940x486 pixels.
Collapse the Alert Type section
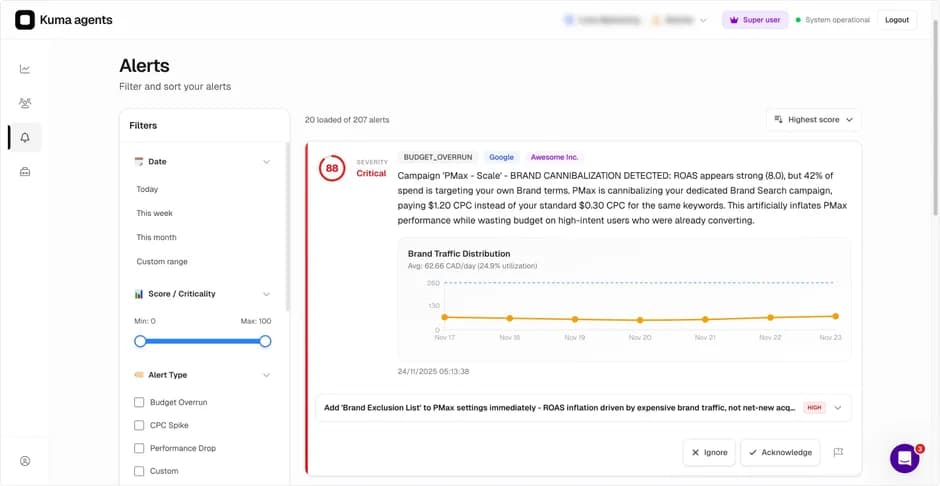(x=266, y=375)
